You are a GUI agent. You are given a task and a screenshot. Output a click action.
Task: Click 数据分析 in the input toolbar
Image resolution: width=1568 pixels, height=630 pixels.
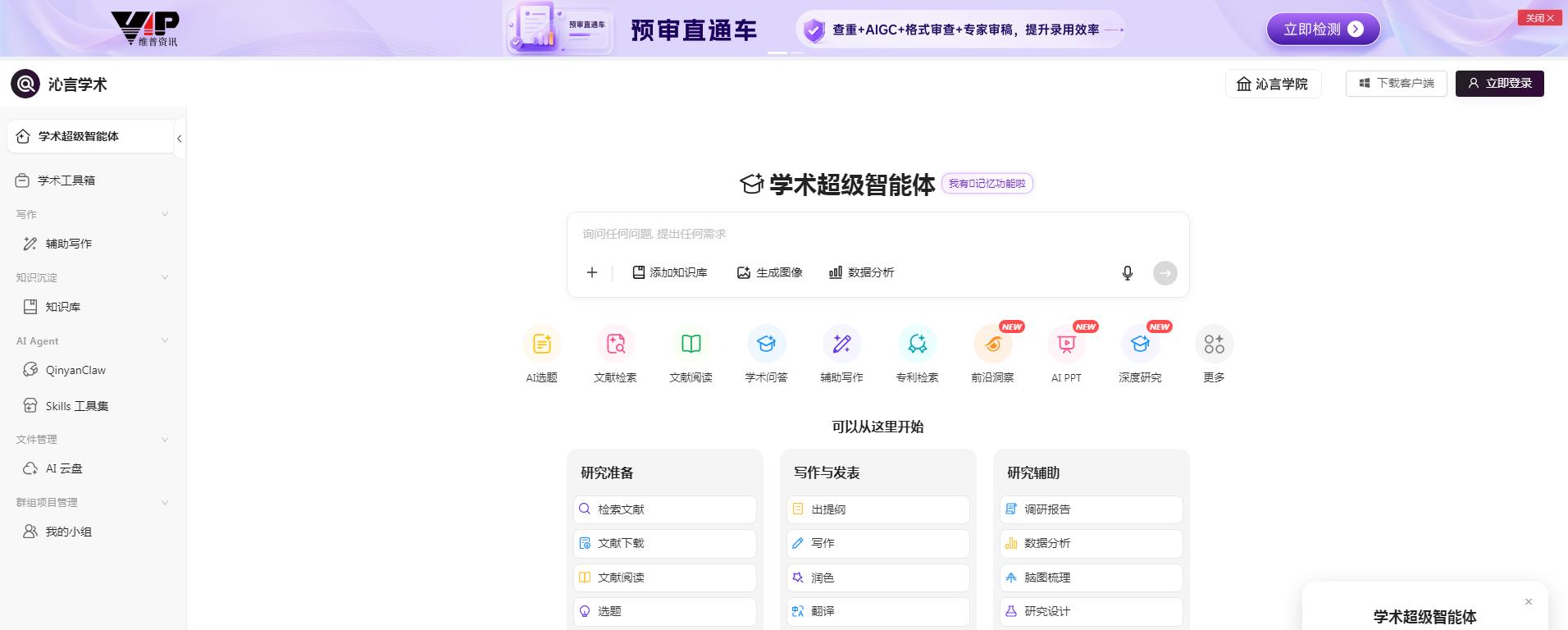[862, 272]
